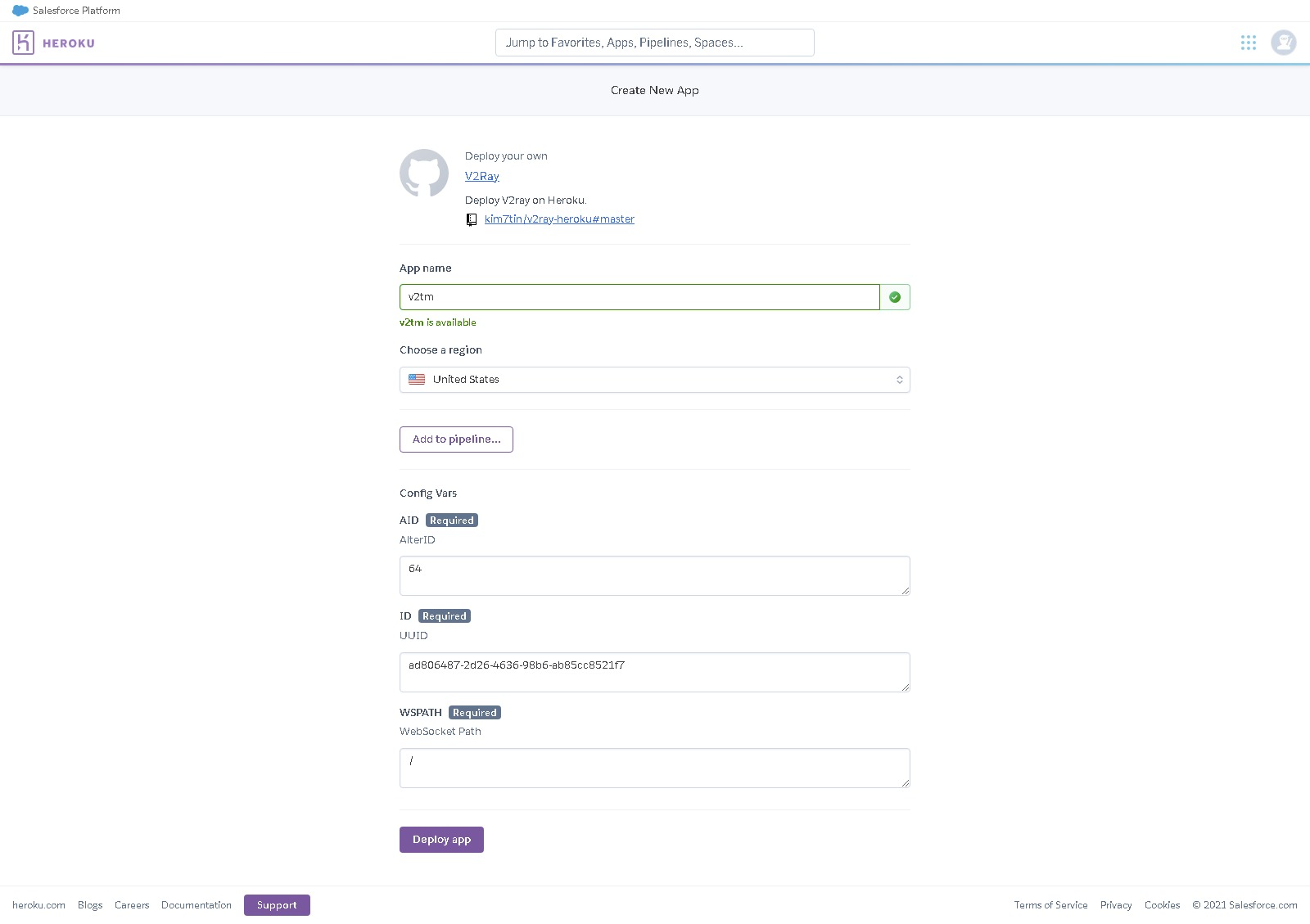This screenshot has width=1310, height=924.
Task: Click the Config Vars heading
Action: point(428,494)
